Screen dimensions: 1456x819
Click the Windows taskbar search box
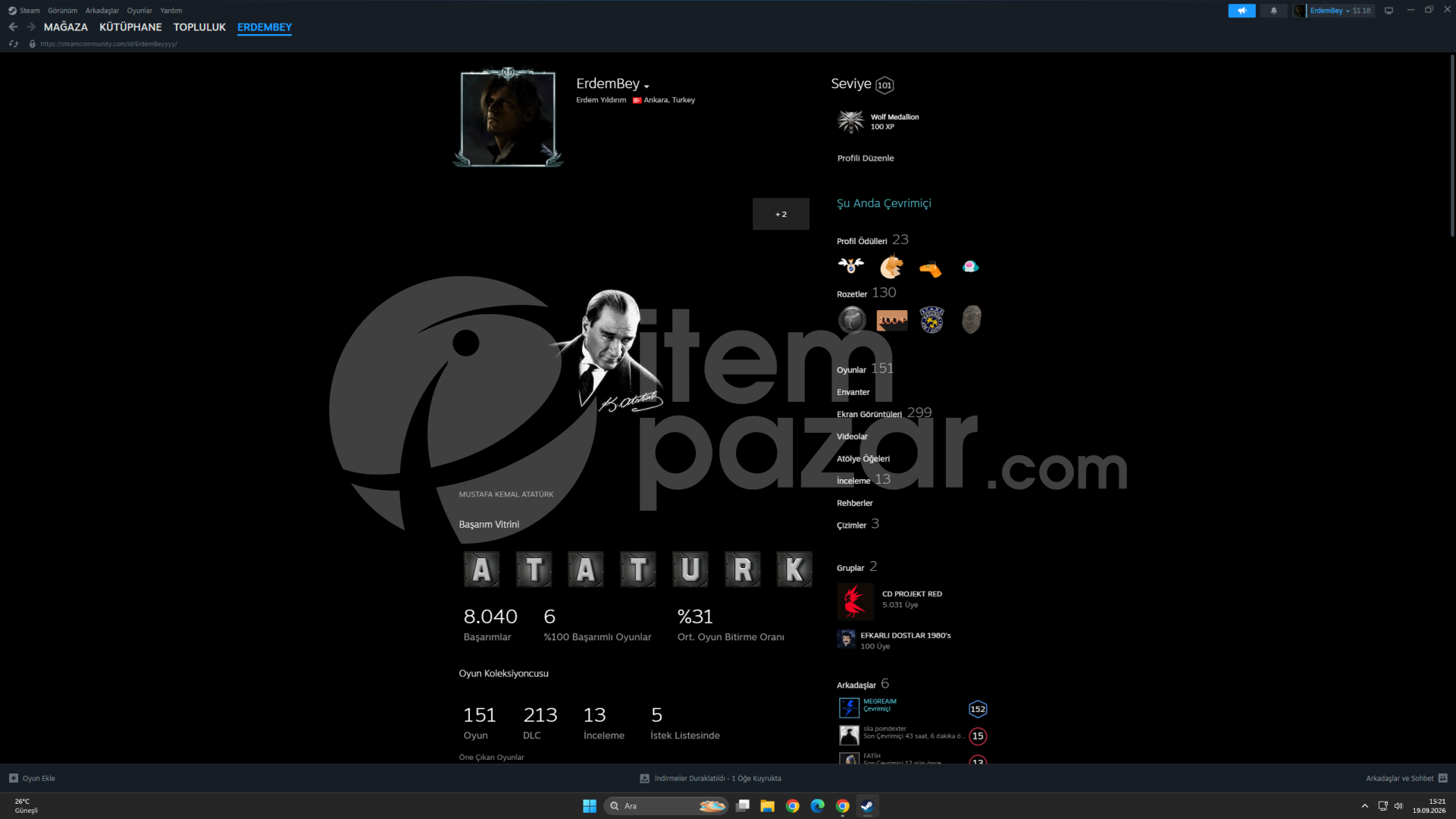666,806
